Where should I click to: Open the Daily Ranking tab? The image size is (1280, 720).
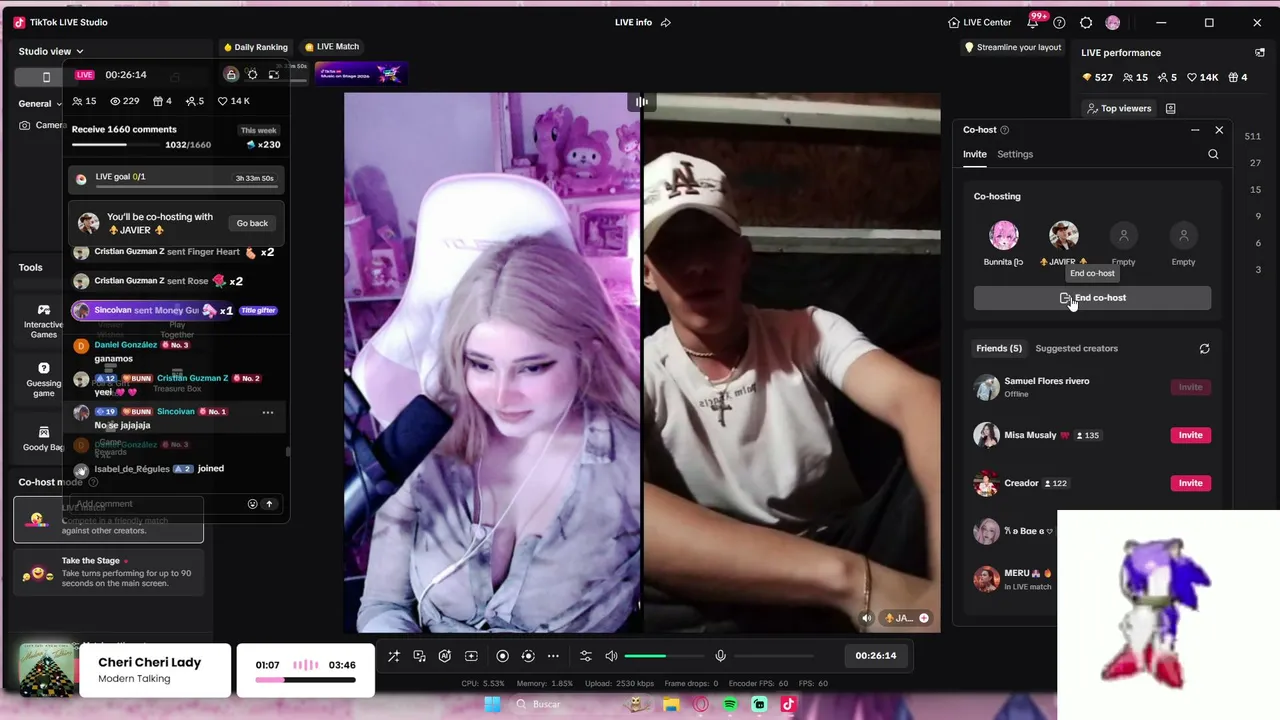pos(255,47)
